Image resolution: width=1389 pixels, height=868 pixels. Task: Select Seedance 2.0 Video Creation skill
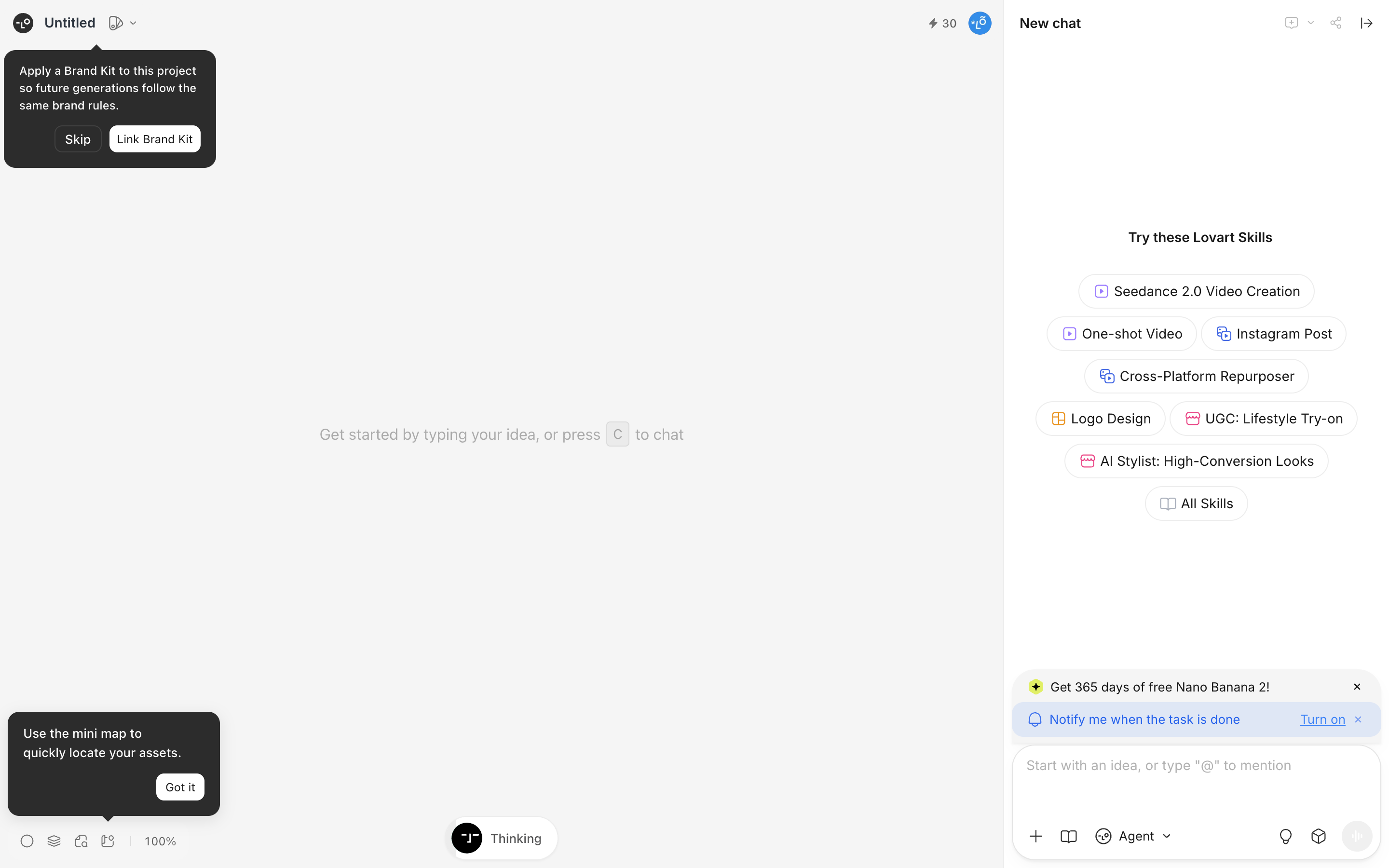(1196, 291)
